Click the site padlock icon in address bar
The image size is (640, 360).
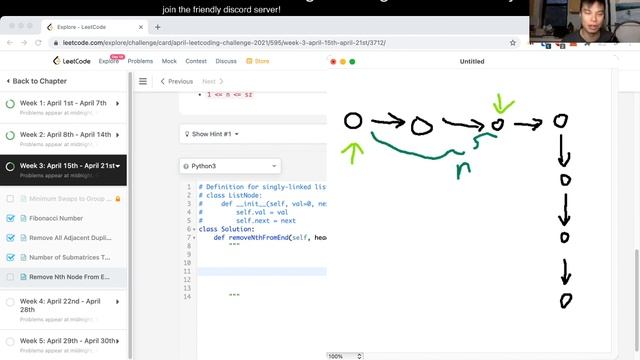point(56,43)
